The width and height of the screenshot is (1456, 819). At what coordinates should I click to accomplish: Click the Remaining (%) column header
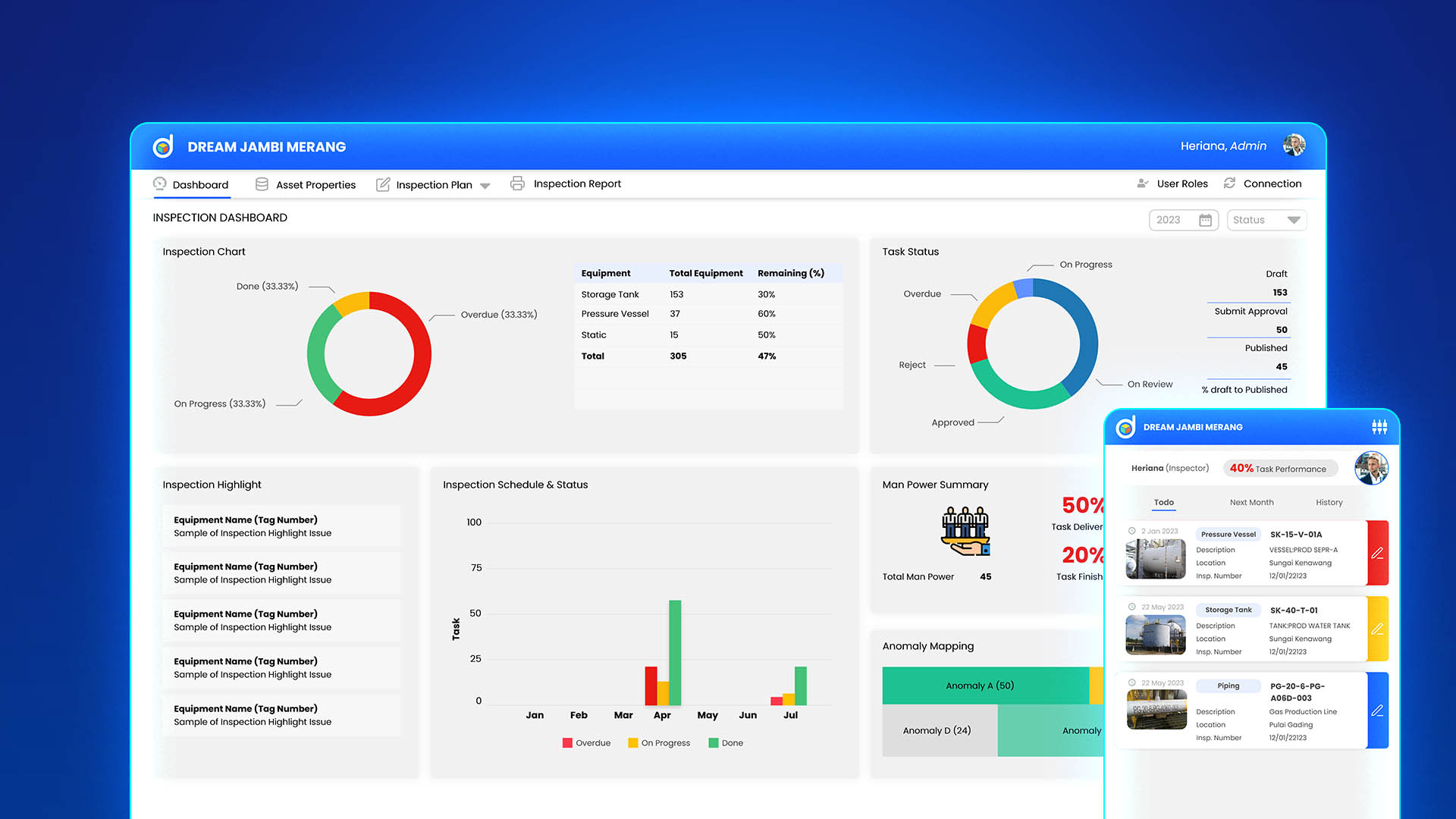(791, 273)
